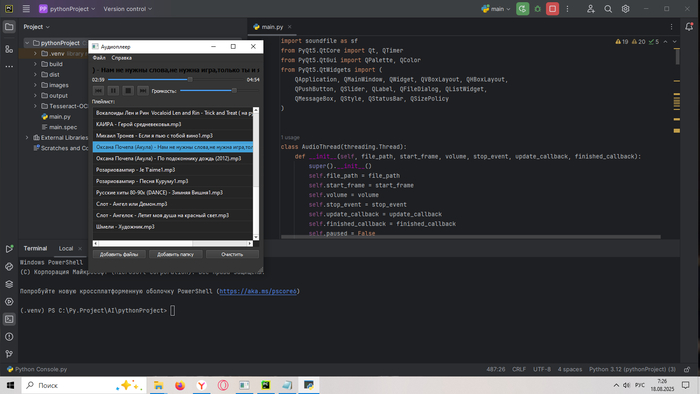
Task: Close the main.py editor tab
Action: pos(289,27)
